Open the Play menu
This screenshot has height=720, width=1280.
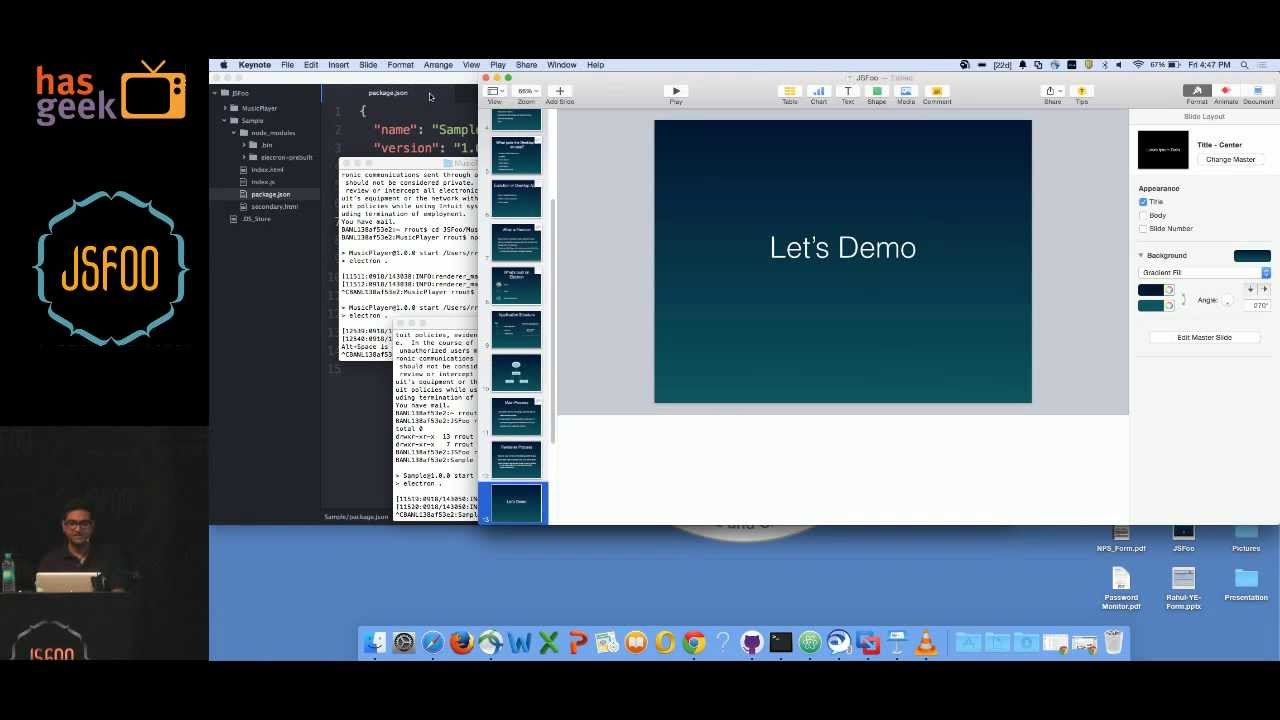[x=497, y=65]
